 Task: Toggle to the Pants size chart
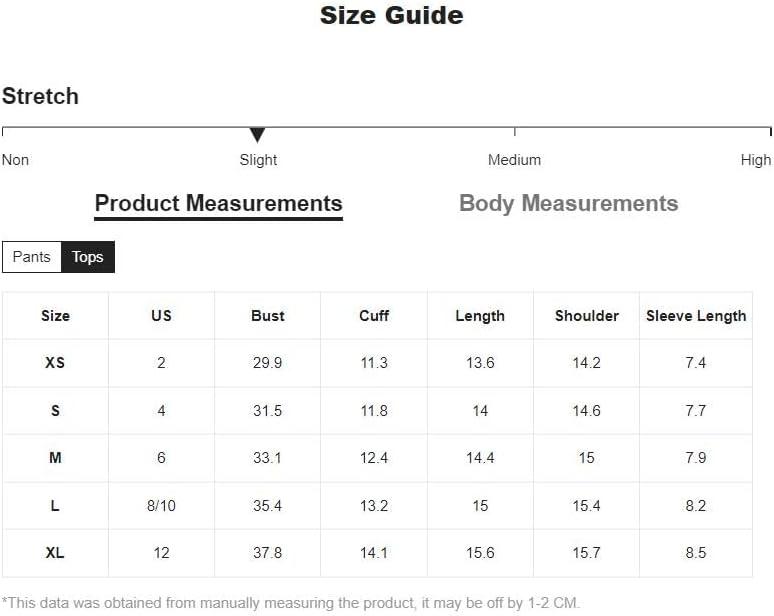click(x=32, y=257)
